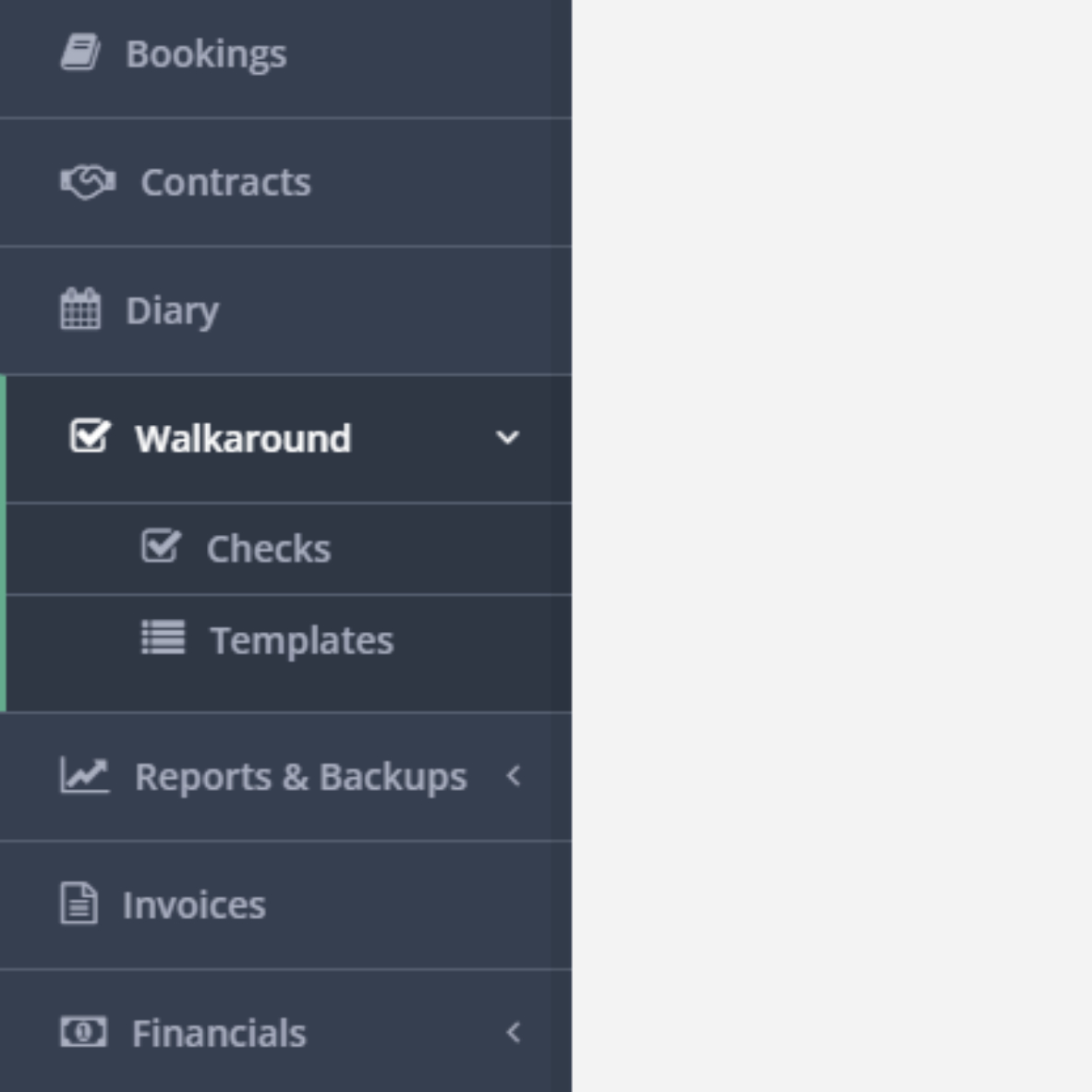Click the Financials money icon
The height and width of the screenshot is (1092, 1092).
(x=83, y=1031)
